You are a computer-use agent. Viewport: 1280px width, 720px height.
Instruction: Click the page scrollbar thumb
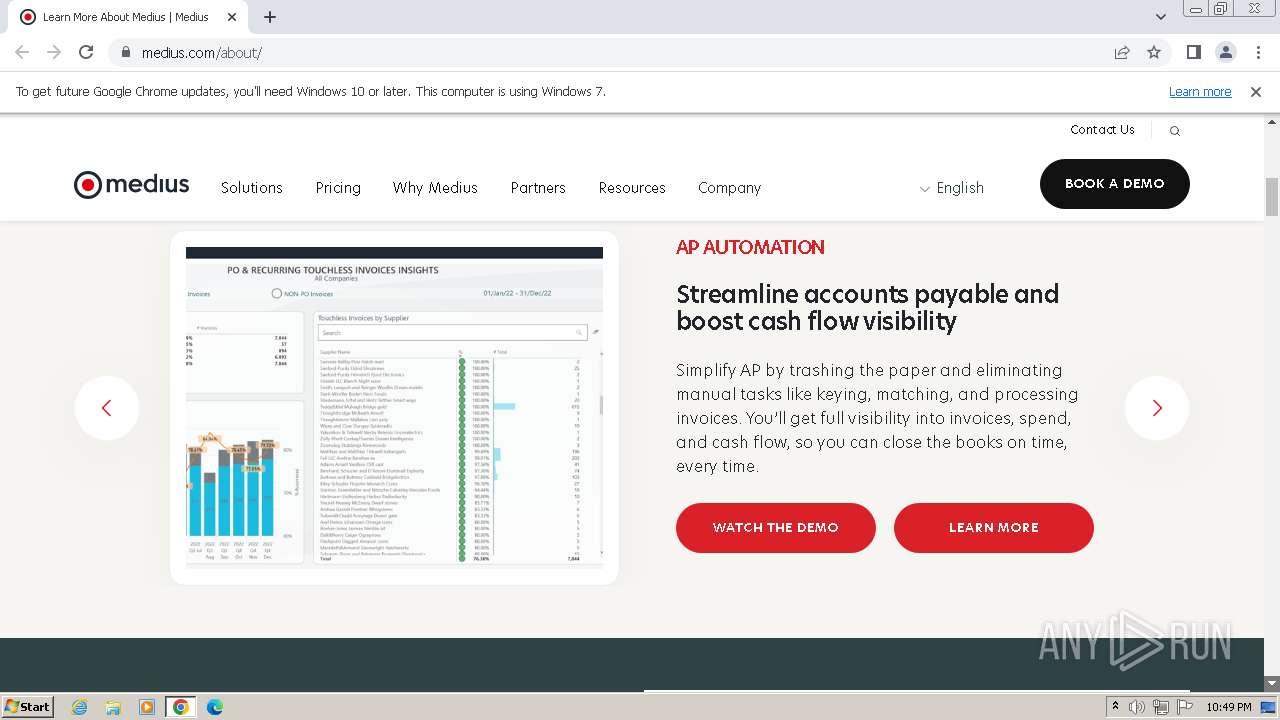point(1272,197)
